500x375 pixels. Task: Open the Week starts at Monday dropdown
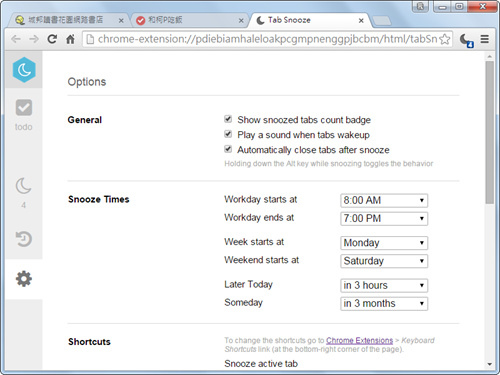pyautogui.click(x=384, y=243)
